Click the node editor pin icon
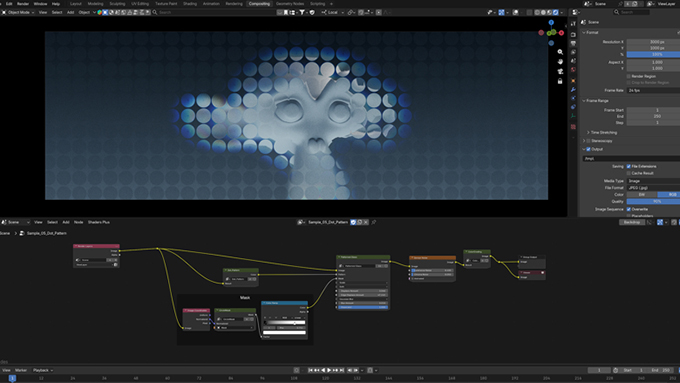 pos(373,222)
